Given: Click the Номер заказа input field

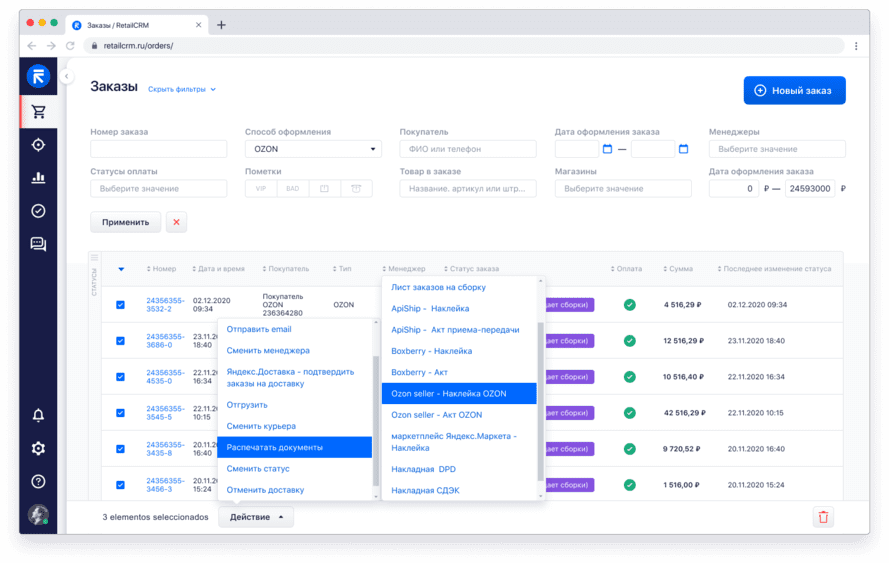Looking at the screenshot, I should [158, 149].
